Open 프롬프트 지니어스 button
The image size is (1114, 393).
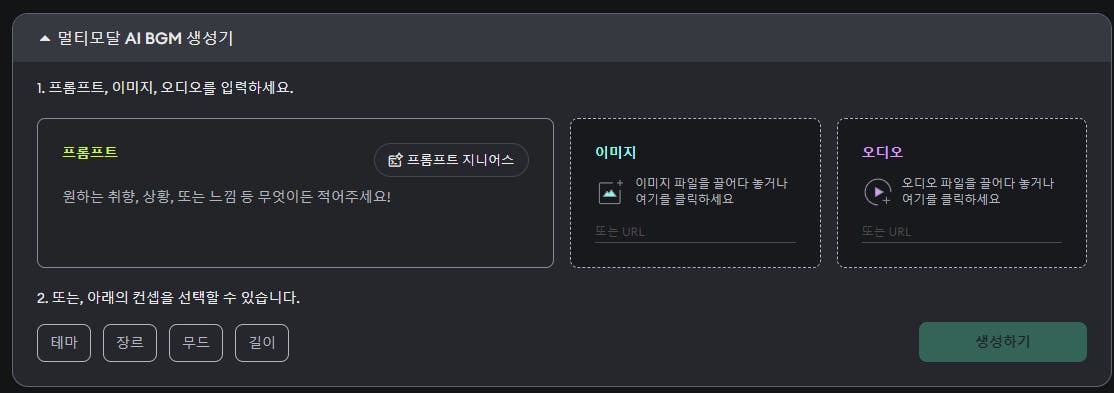[x=451, y=160]
